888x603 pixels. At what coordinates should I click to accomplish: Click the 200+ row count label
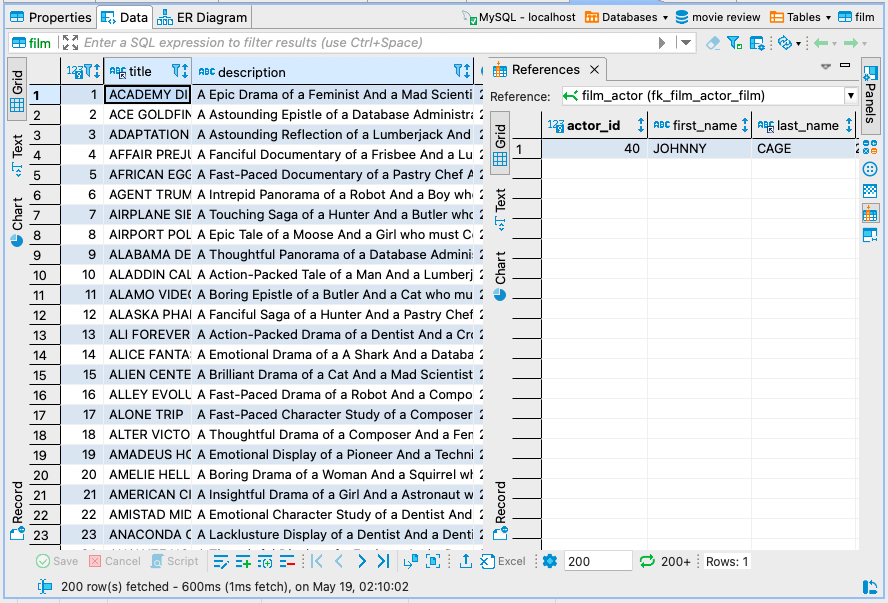[676, 562]
